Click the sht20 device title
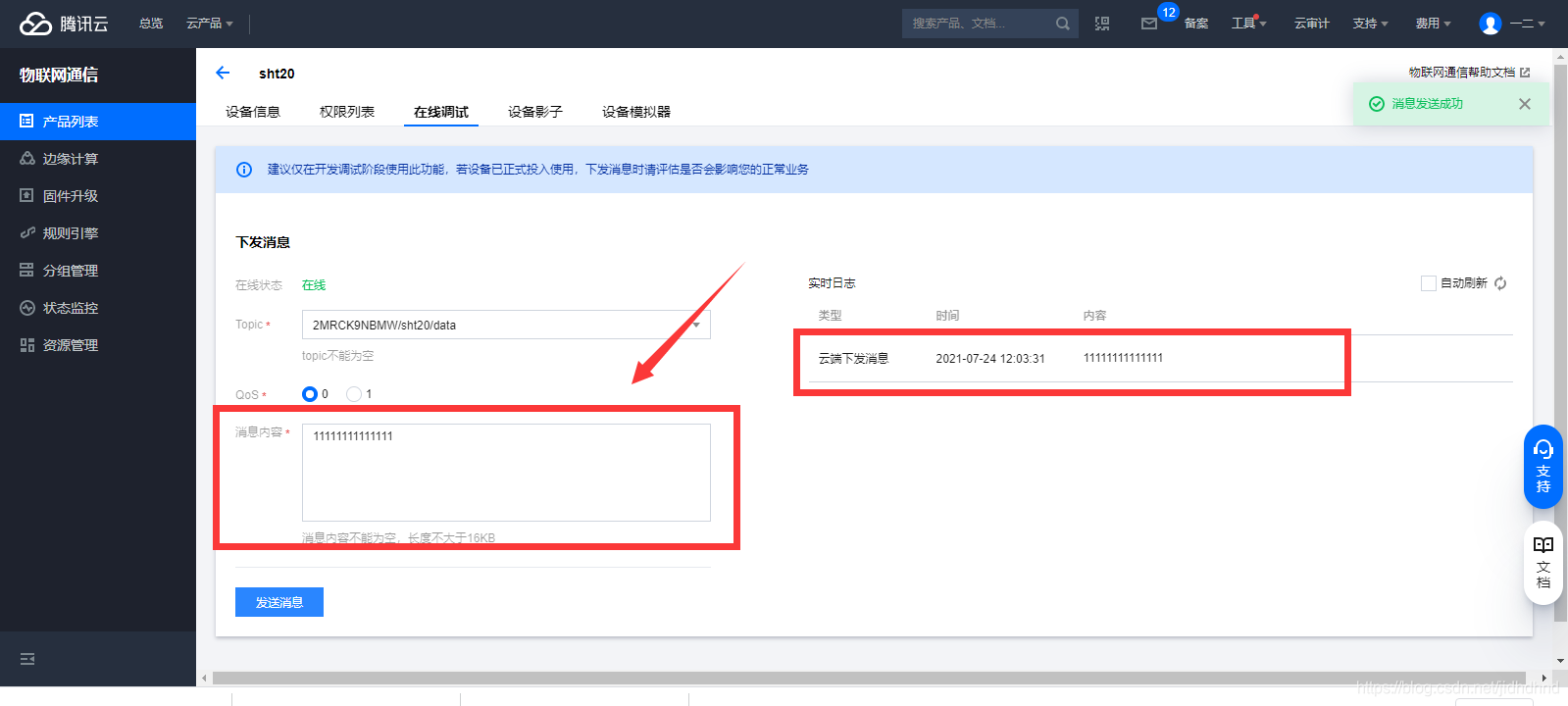This screenshot has width=1568, height=706. (277, 74)
